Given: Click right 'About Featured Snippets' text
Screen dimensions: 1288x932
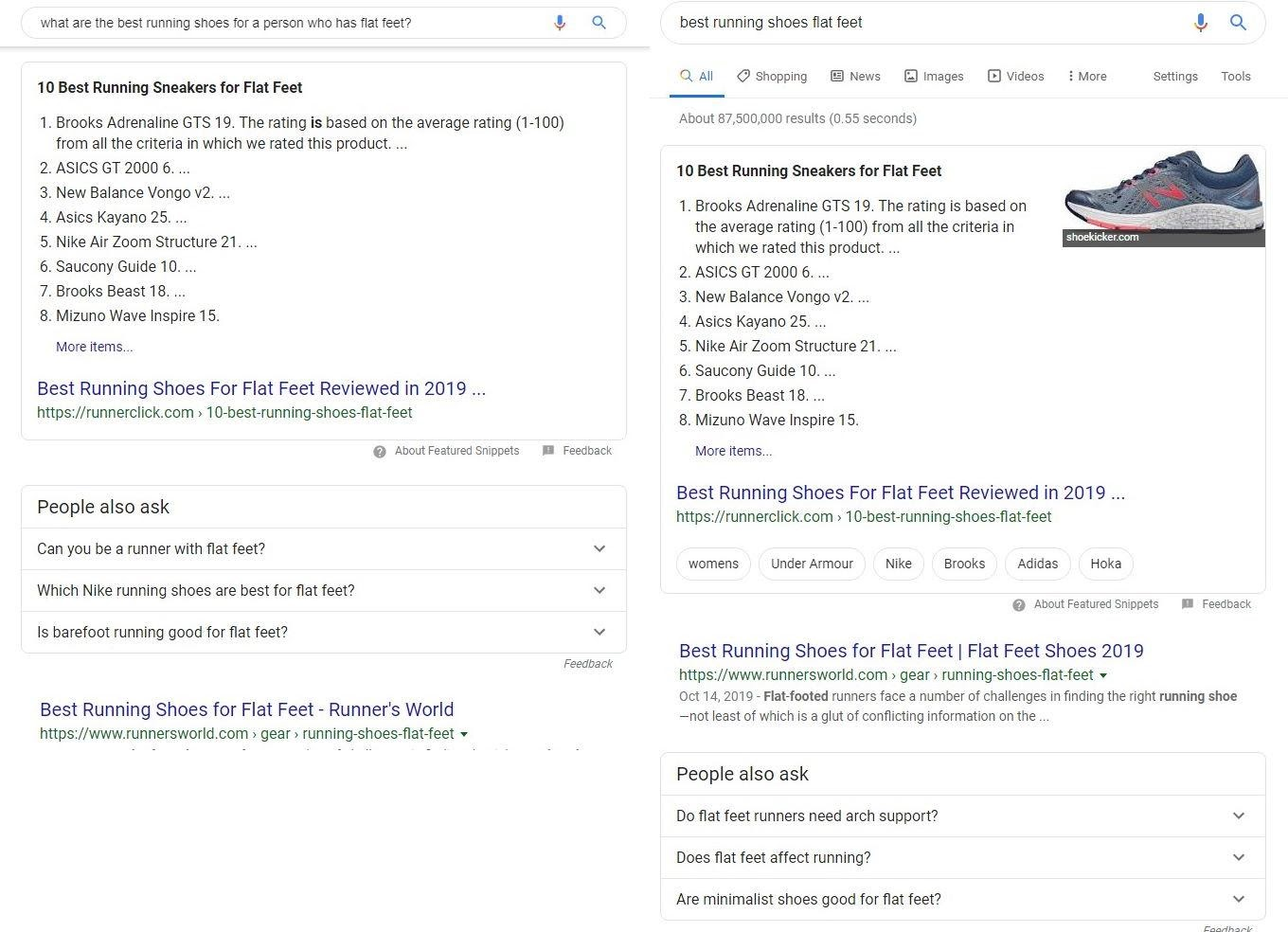Looking at the screenshot, I should [x=1096, y=604].
